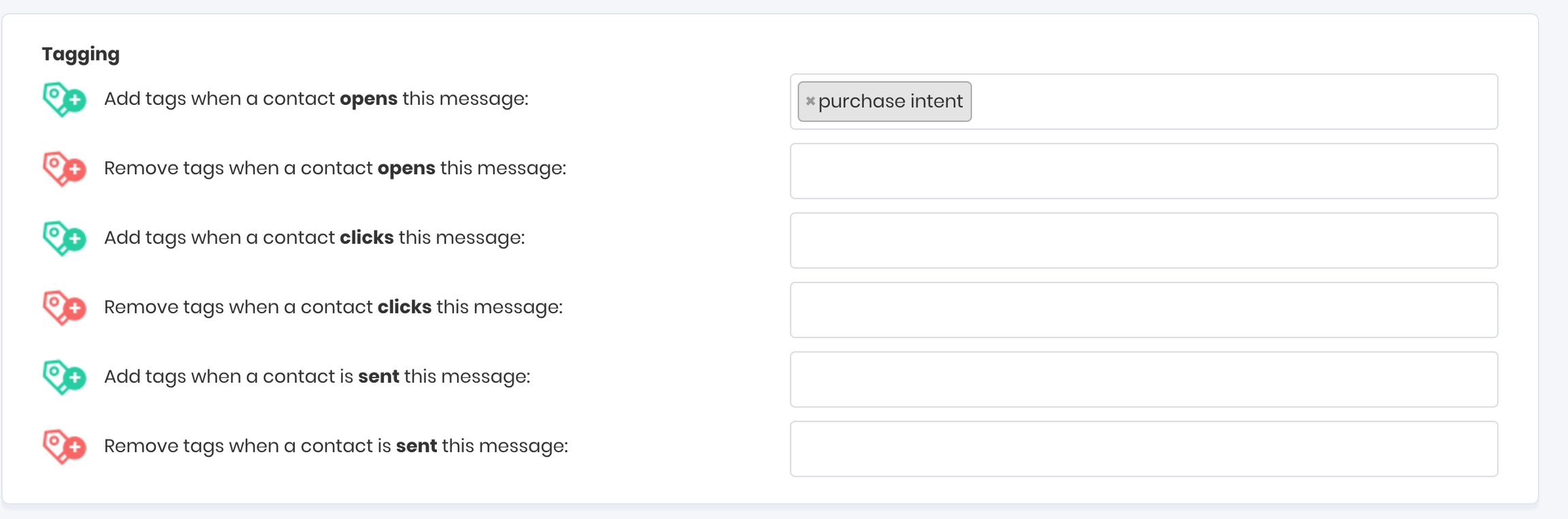Viewport: 1568px width, 519px height.
Task: Remove the 'purchase intent' tag via its x
Action: click(x=810, y=101)
